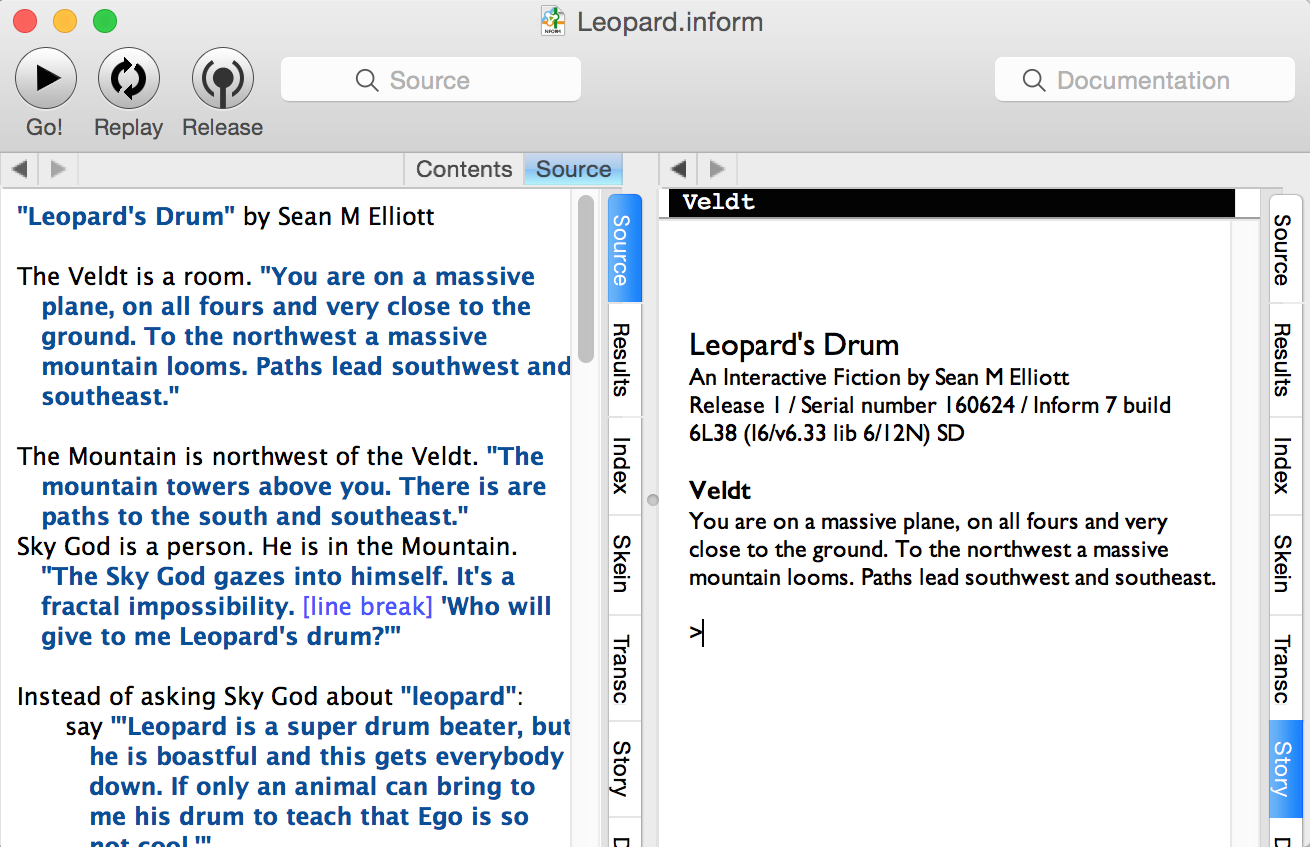
Task: Click the Inform icon in title bar
Action: tap(553, 21)
